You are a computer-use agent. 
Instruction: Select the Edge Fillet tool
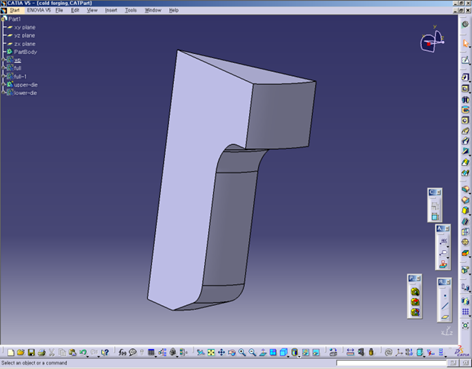click(x=465, y=189)
